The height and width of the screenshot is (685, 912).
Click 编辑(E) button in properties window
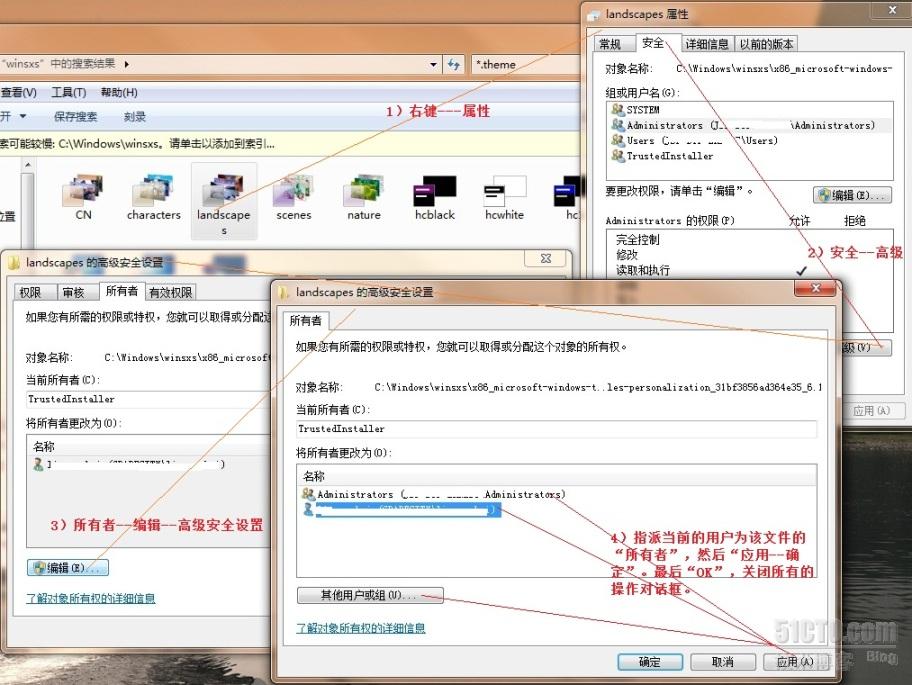(x=852, y=195)
